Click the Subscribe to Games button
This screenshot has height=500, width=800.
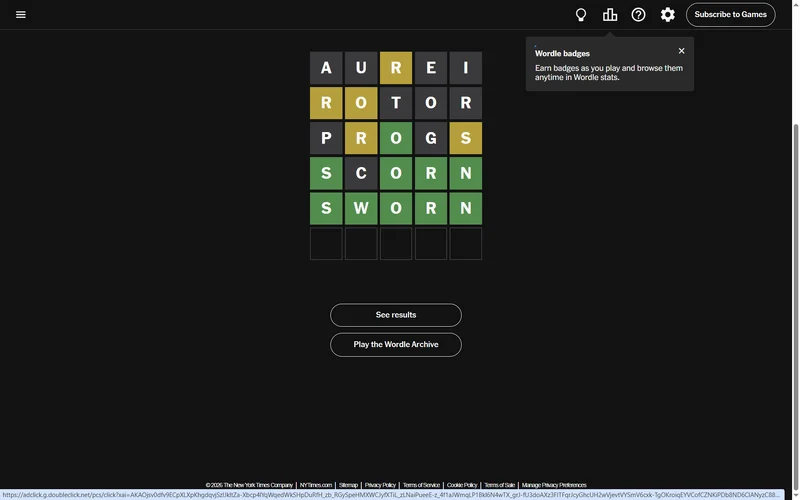(730, 15)
